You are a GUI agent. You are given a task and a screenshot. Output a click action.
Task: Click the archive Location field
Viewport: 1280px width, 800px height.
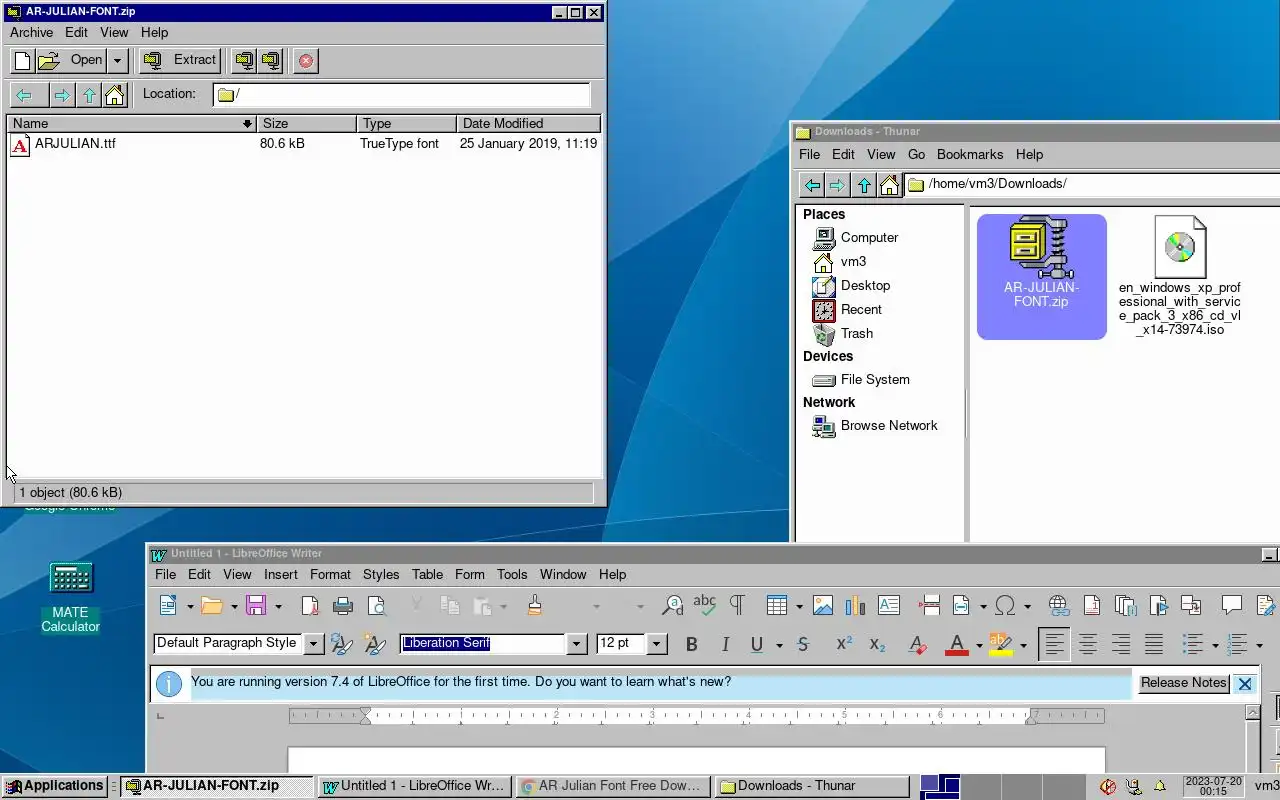pyautogui.click(x=402, y=95)
